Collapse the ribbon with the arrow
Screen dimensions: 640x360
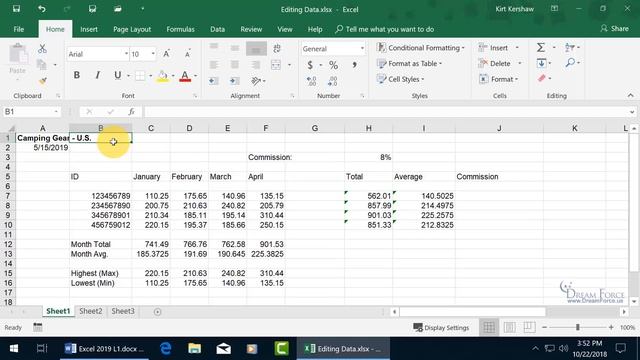631,96
